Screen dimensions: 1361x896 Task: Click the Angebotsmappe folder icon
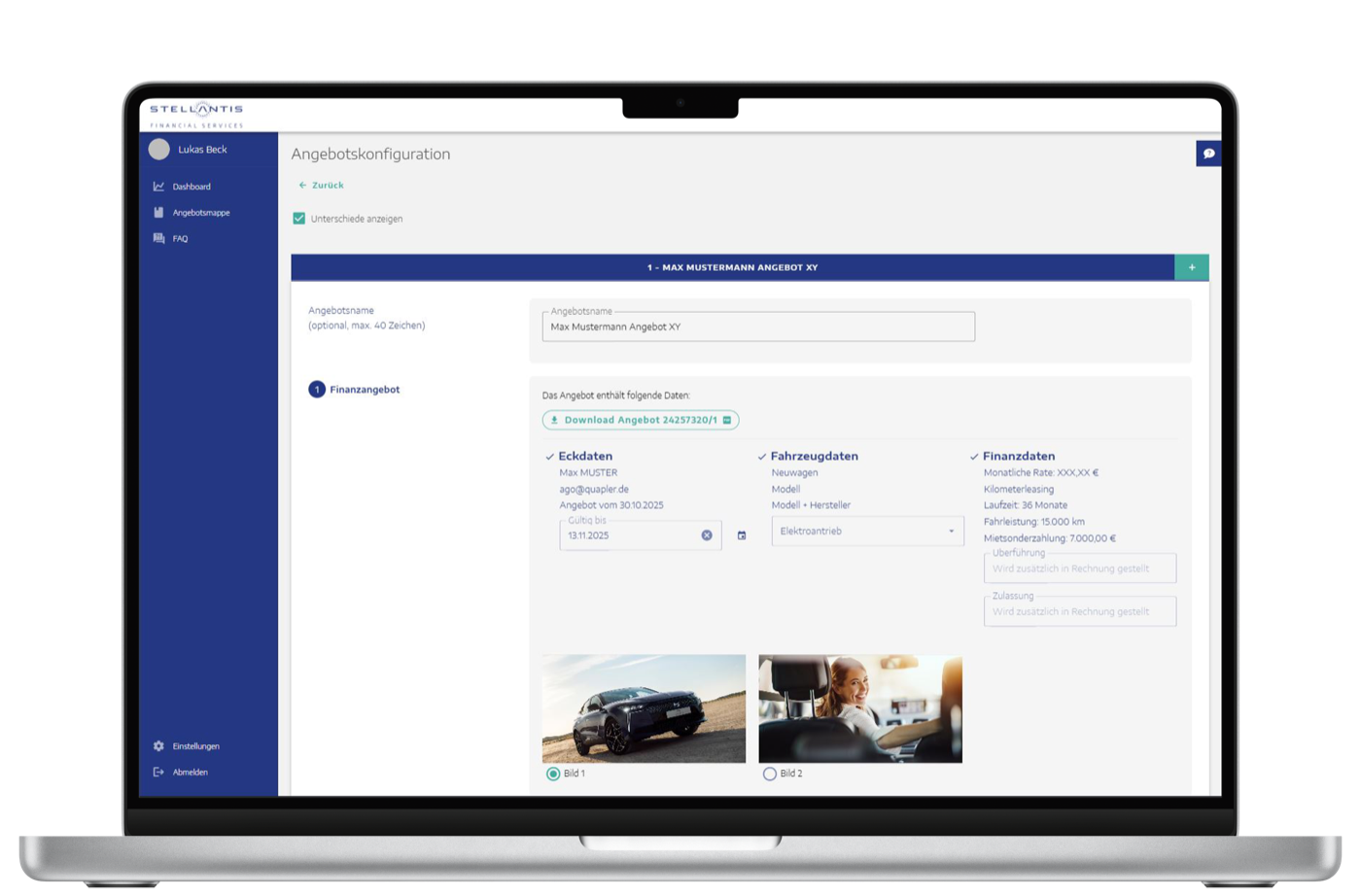click(158, 213)
